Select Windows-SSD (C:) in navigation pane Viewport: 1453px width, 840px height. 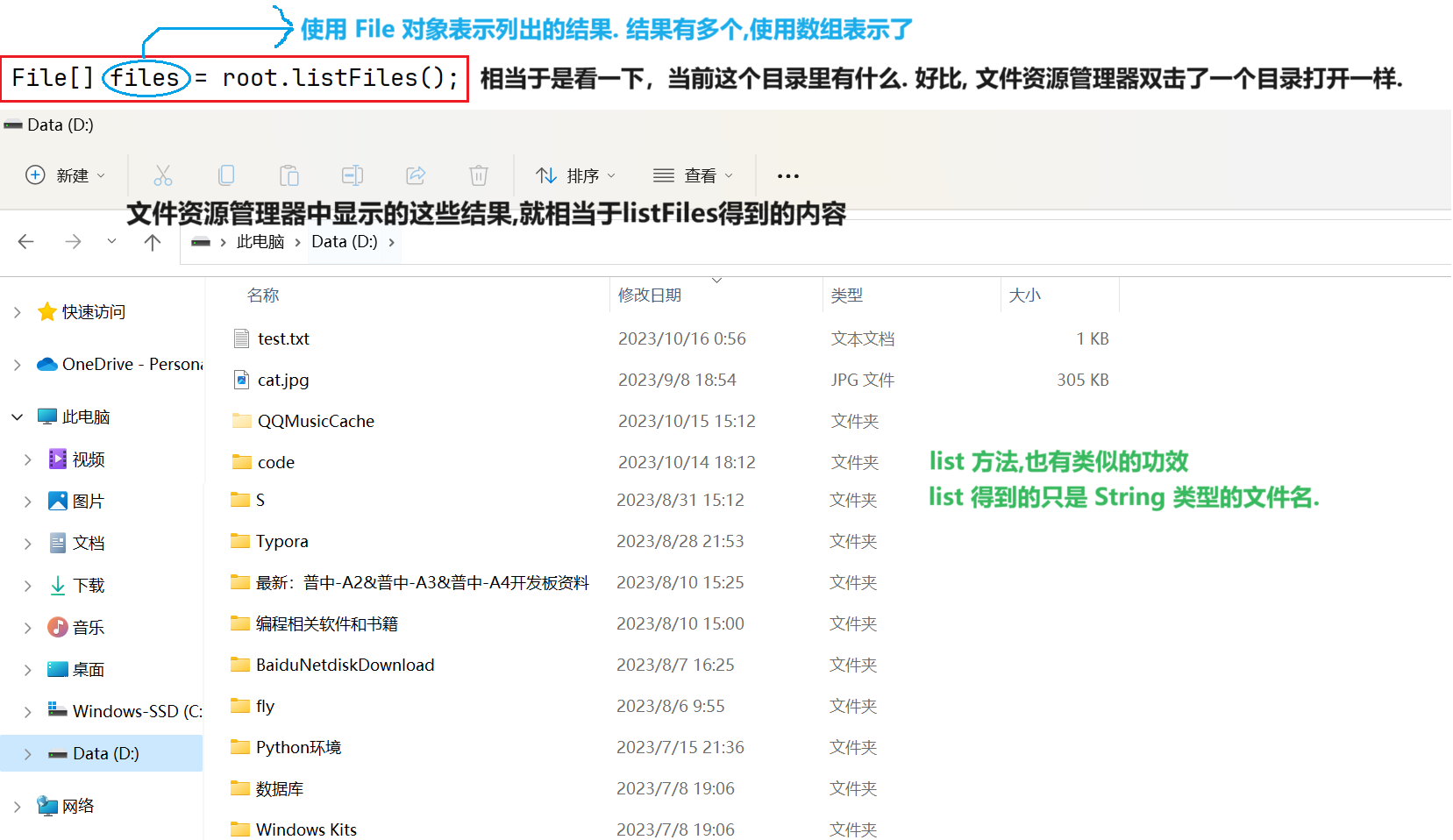point(138,711)
